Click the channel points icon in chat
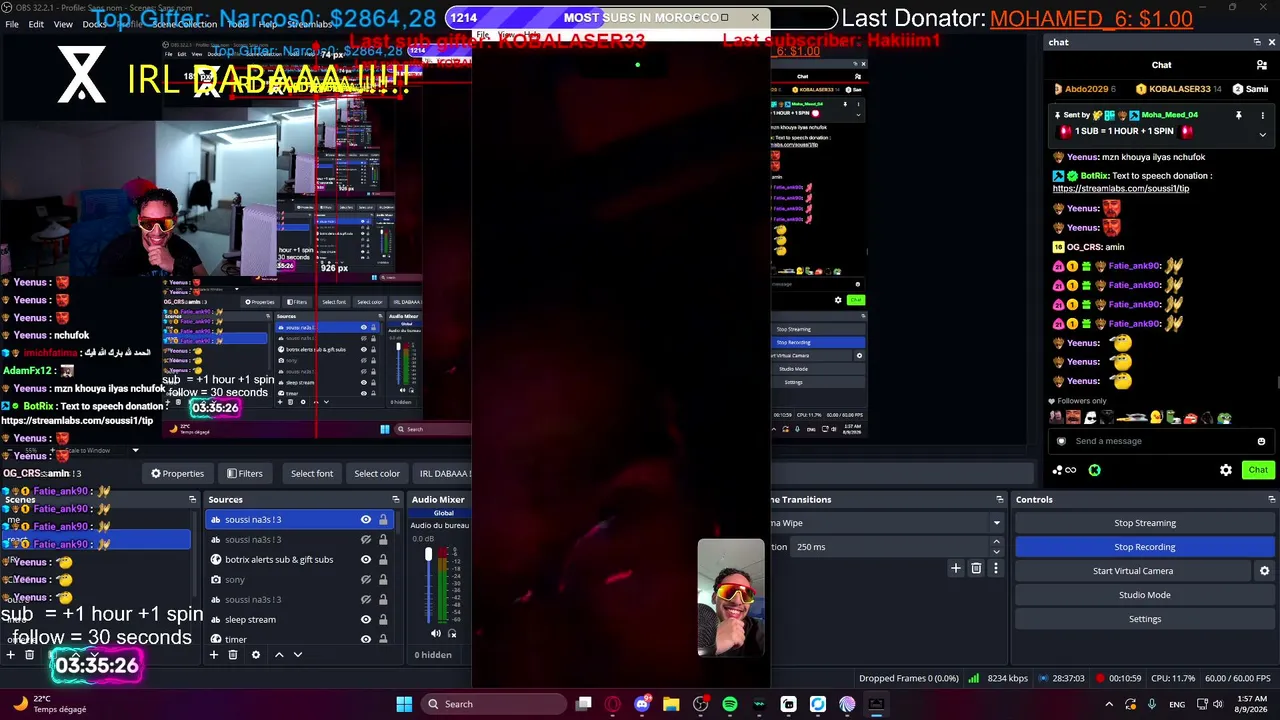 tap(1064, 470)
